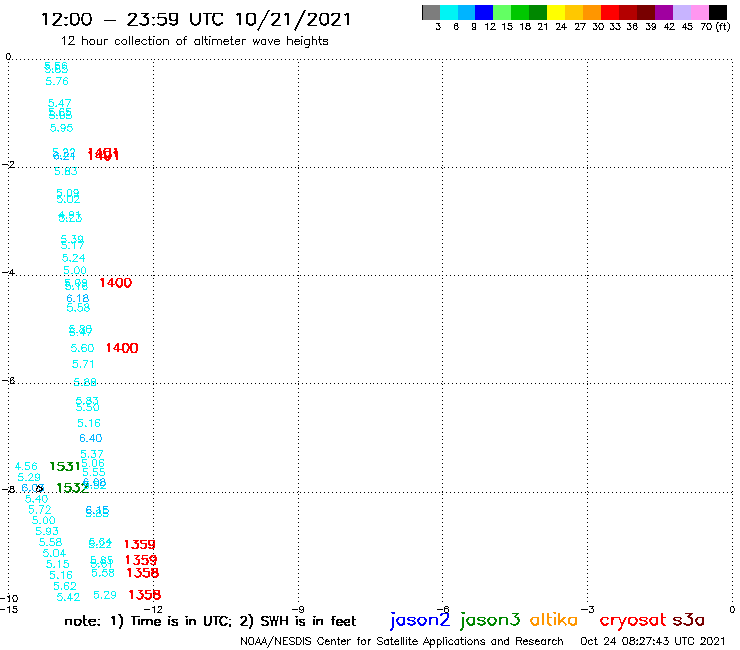This screenshot has width=740, height=650.
Task: Click the x-axis label -15
Action: coord(9,609)
